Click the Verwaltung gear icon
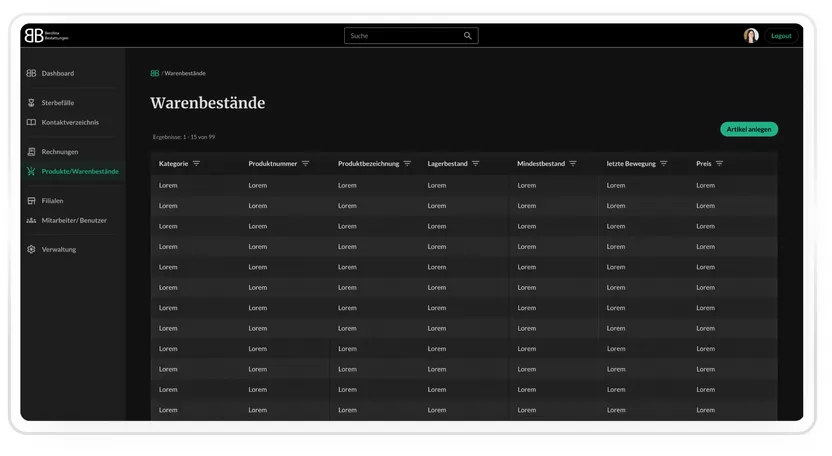The height and width of the screenshot is (456, 832). click(x=31, y=249)
